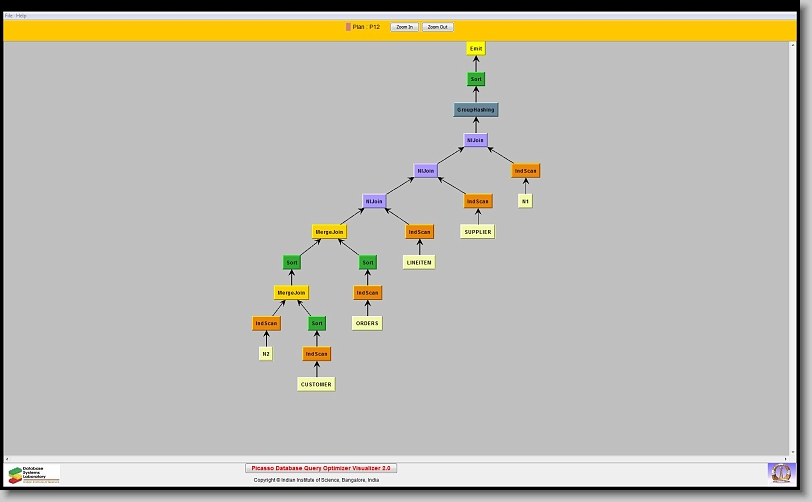Click the orange plan color swatch
The height and width of the screenshot is (502, 812).
348,27
